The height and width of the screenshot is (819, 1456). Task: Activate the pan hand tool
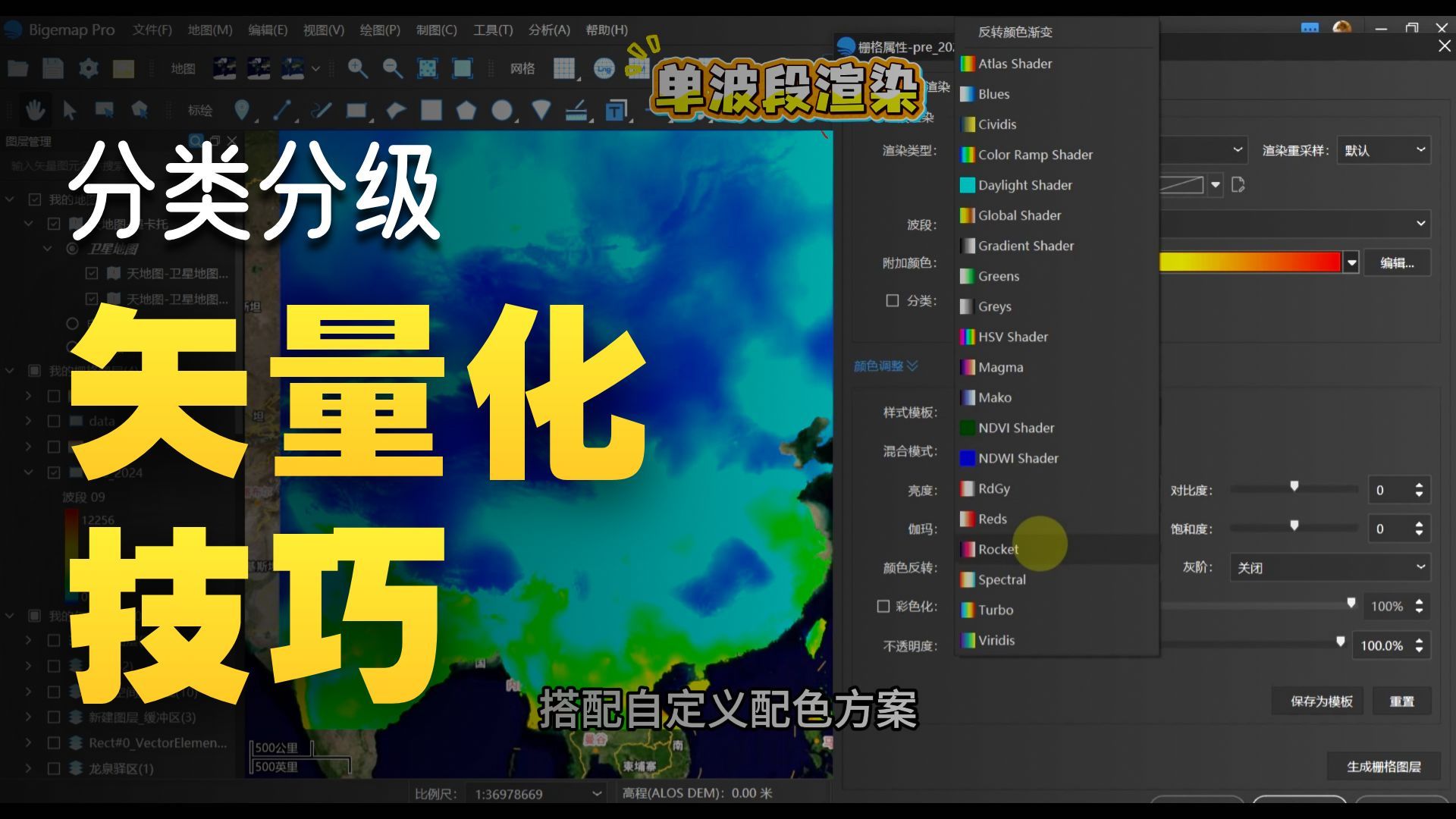[x=35, y=111]
